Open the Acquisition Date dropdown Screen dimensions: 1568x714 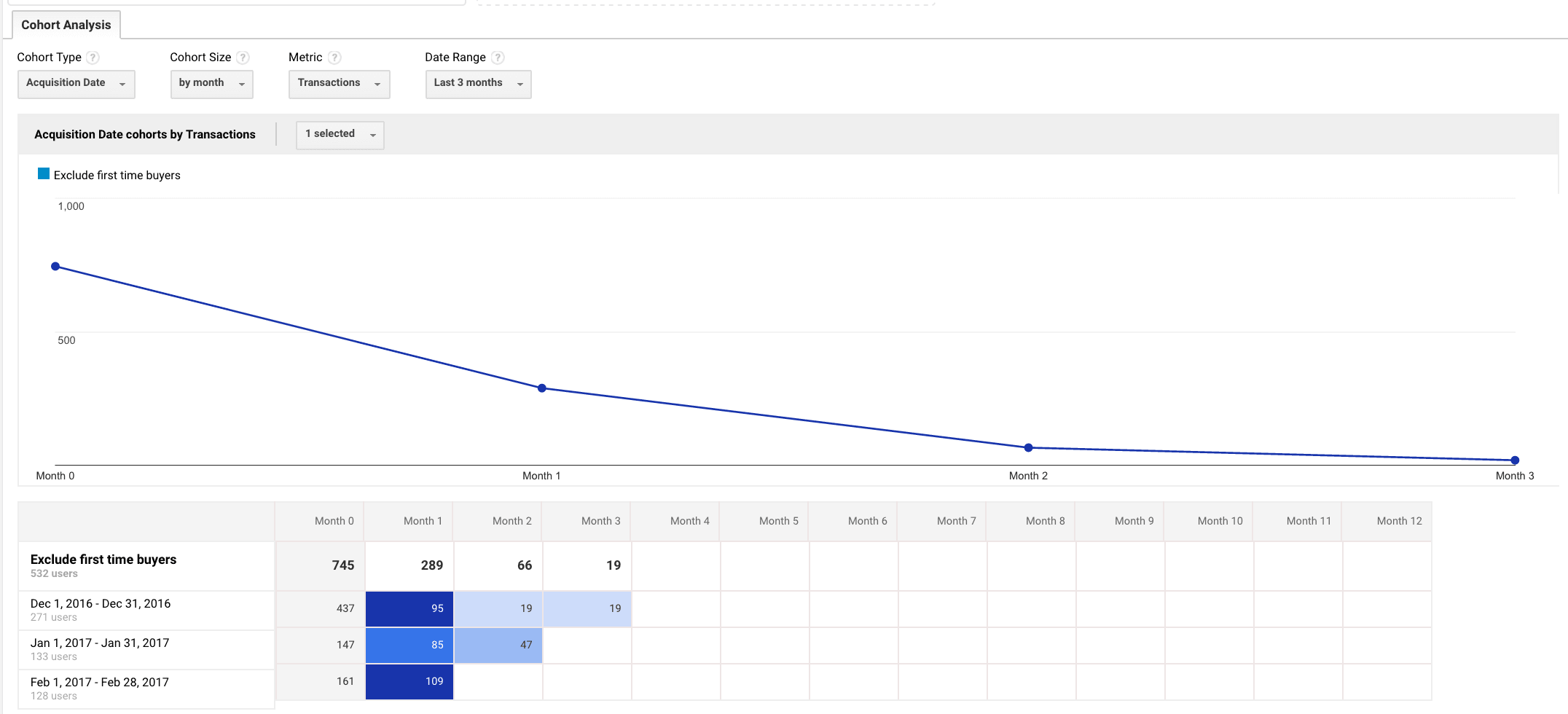point(77,84)
